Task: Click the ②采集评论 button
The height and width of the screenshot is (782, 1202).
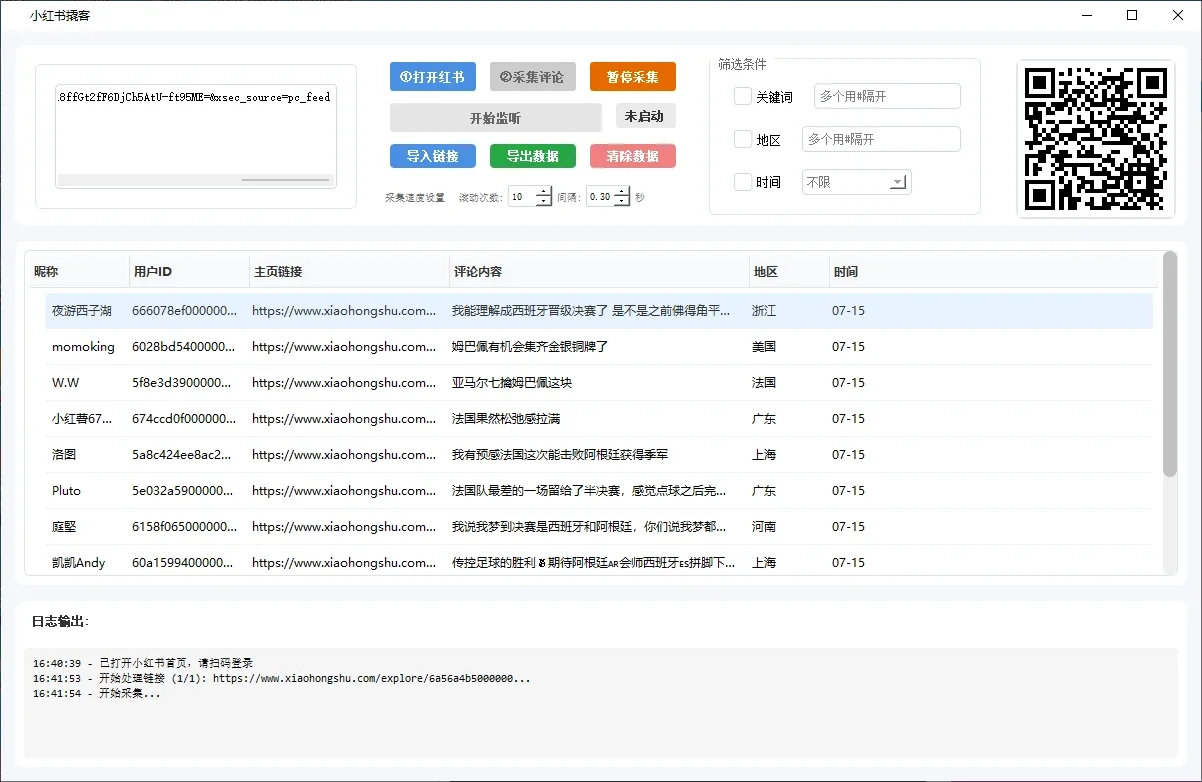Action: pos(532,77)
